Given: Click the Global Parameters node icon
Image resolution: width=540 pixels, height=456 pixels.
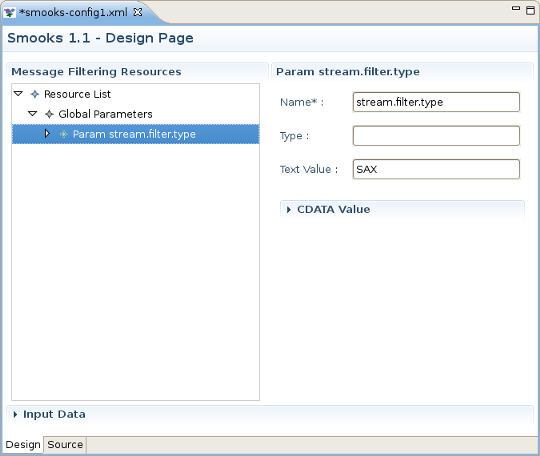Looking at the screenshot, I should click(x=49, y=114).
